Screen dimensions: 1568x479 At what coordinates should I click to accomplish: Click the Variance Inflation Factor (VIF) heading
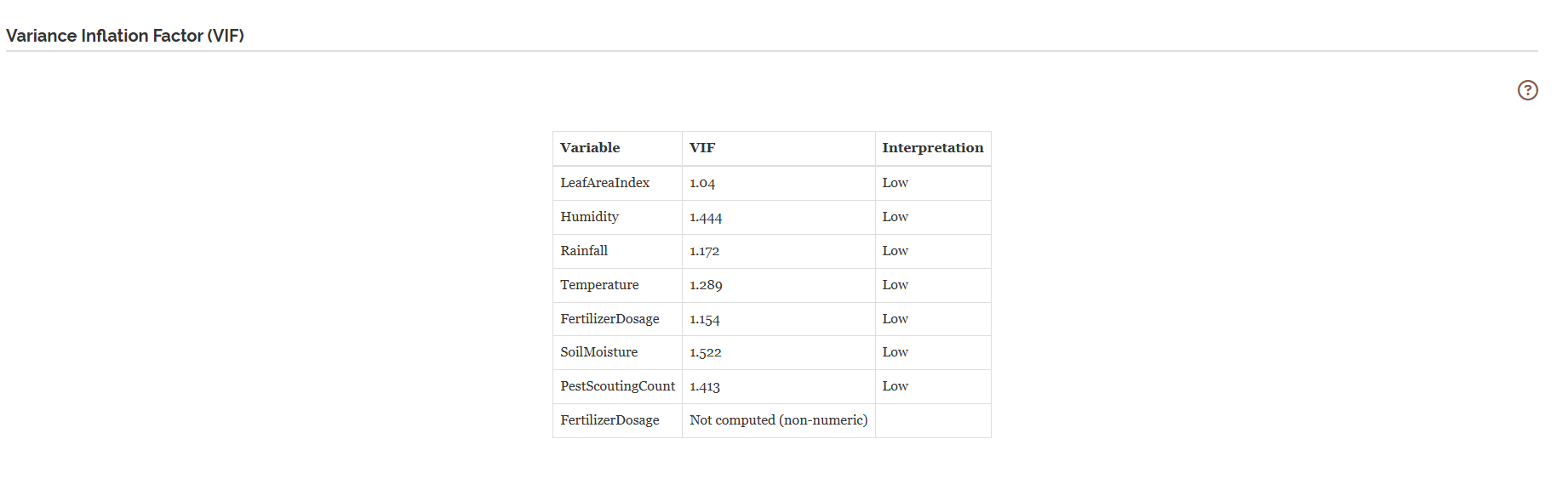[125, 36]
